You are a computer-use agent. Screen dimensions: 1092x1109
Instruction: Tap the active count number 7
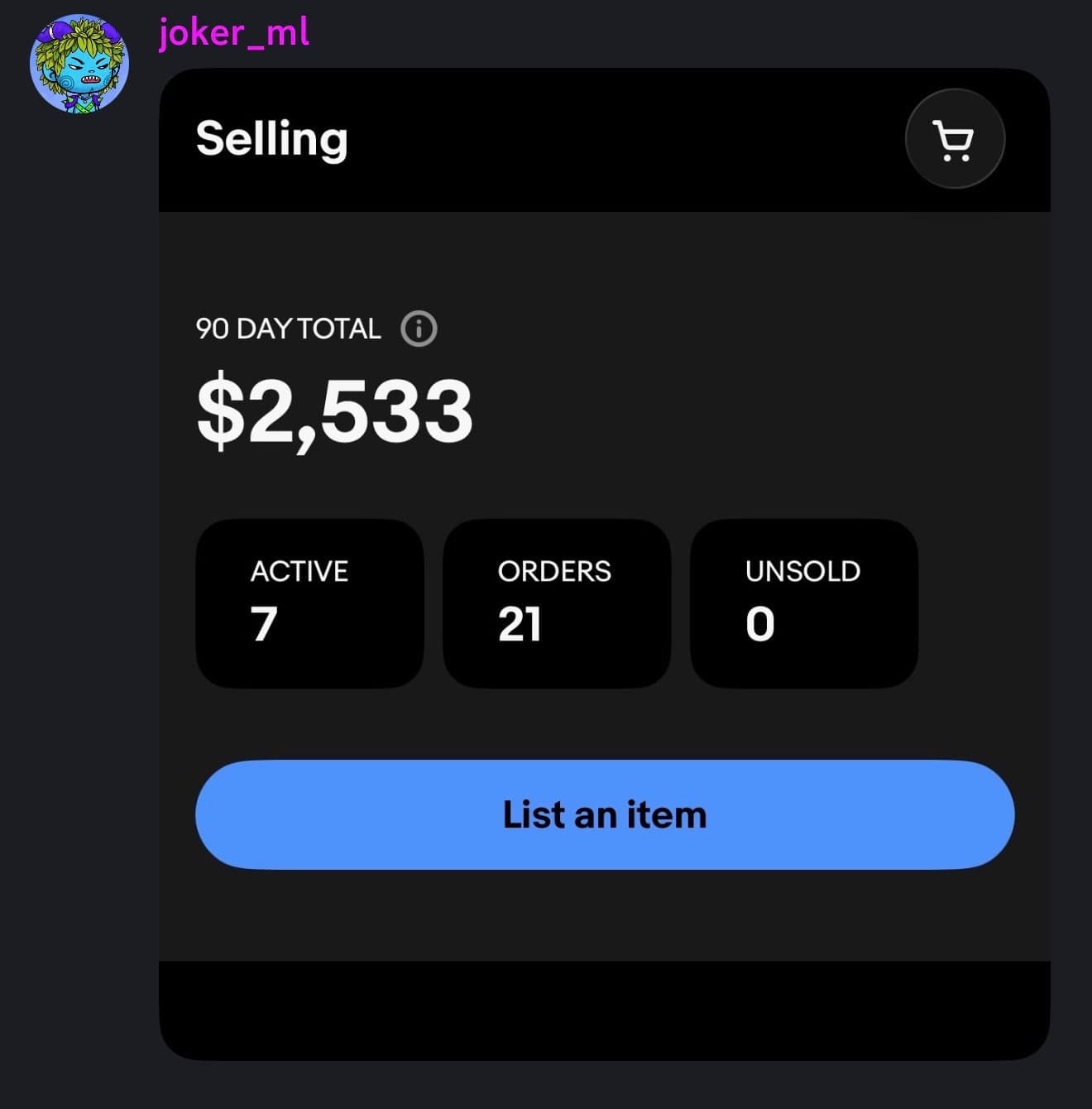264,624
